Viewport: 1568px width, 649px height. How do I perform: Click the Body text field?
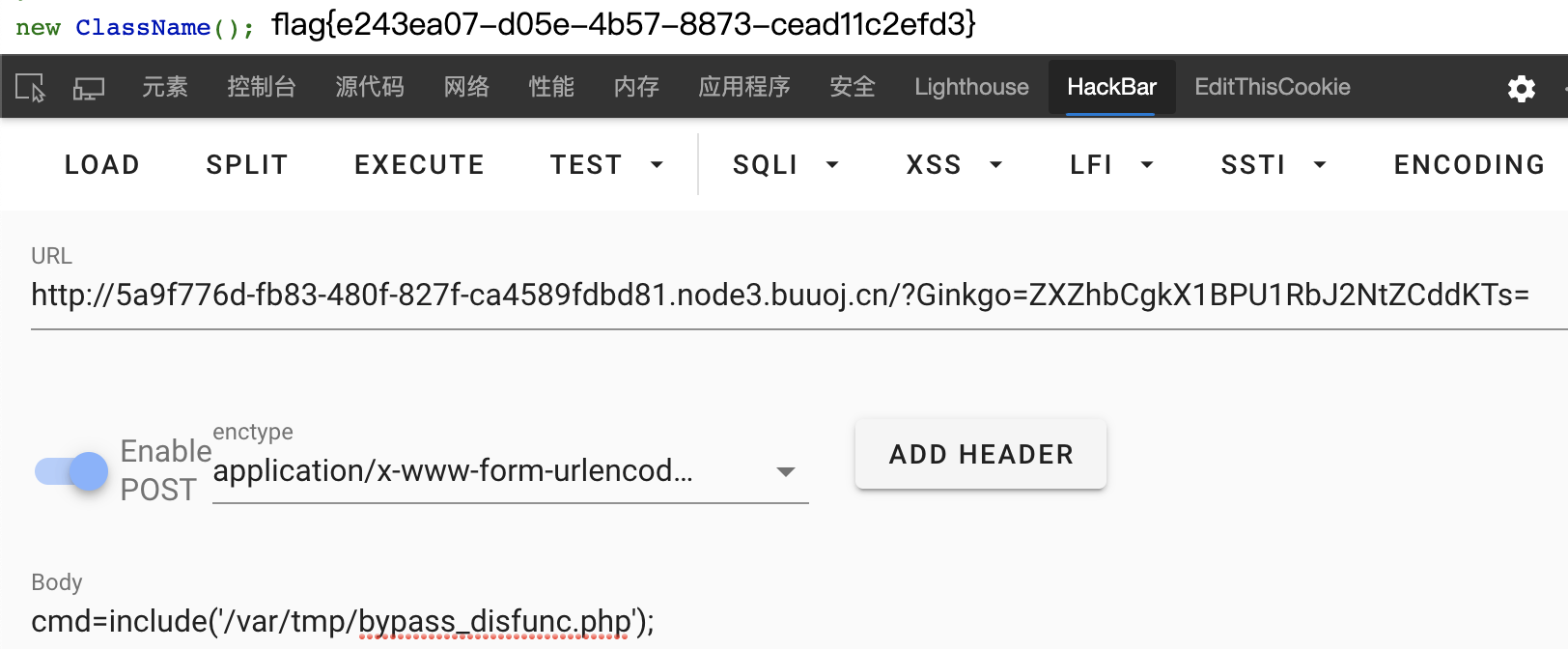pos(799,621)
